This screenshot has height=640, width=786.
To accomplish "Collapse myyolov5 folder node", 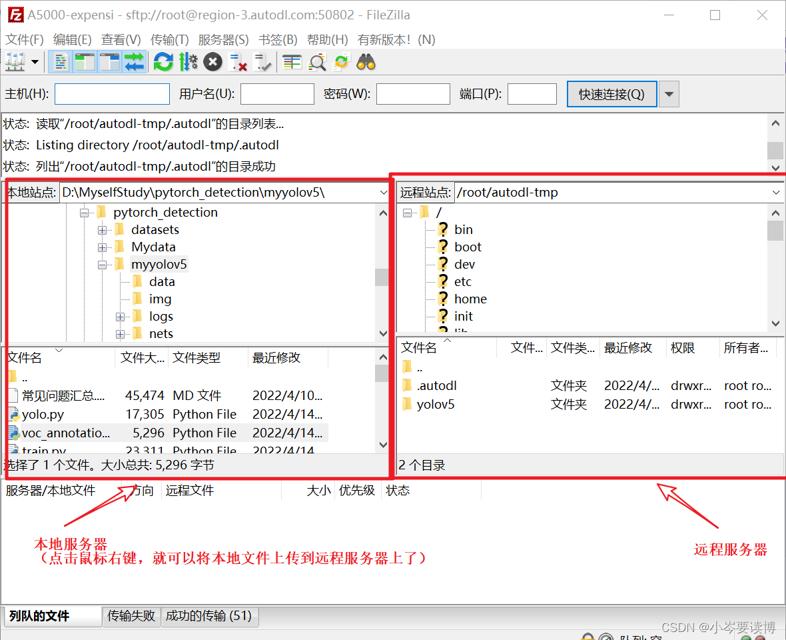I will (102, 265).
